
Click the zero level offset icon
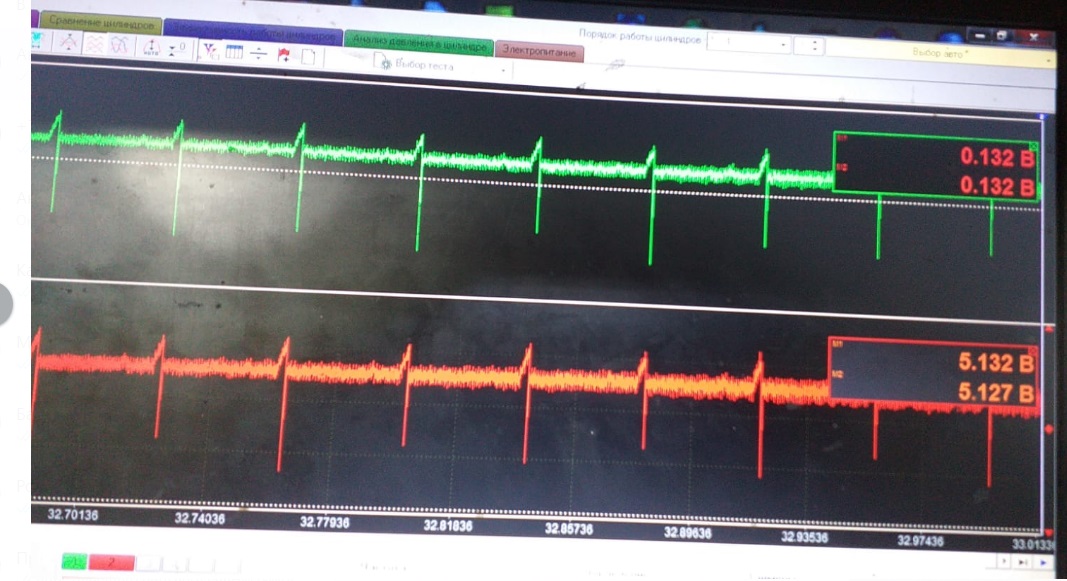pos(176,49)
